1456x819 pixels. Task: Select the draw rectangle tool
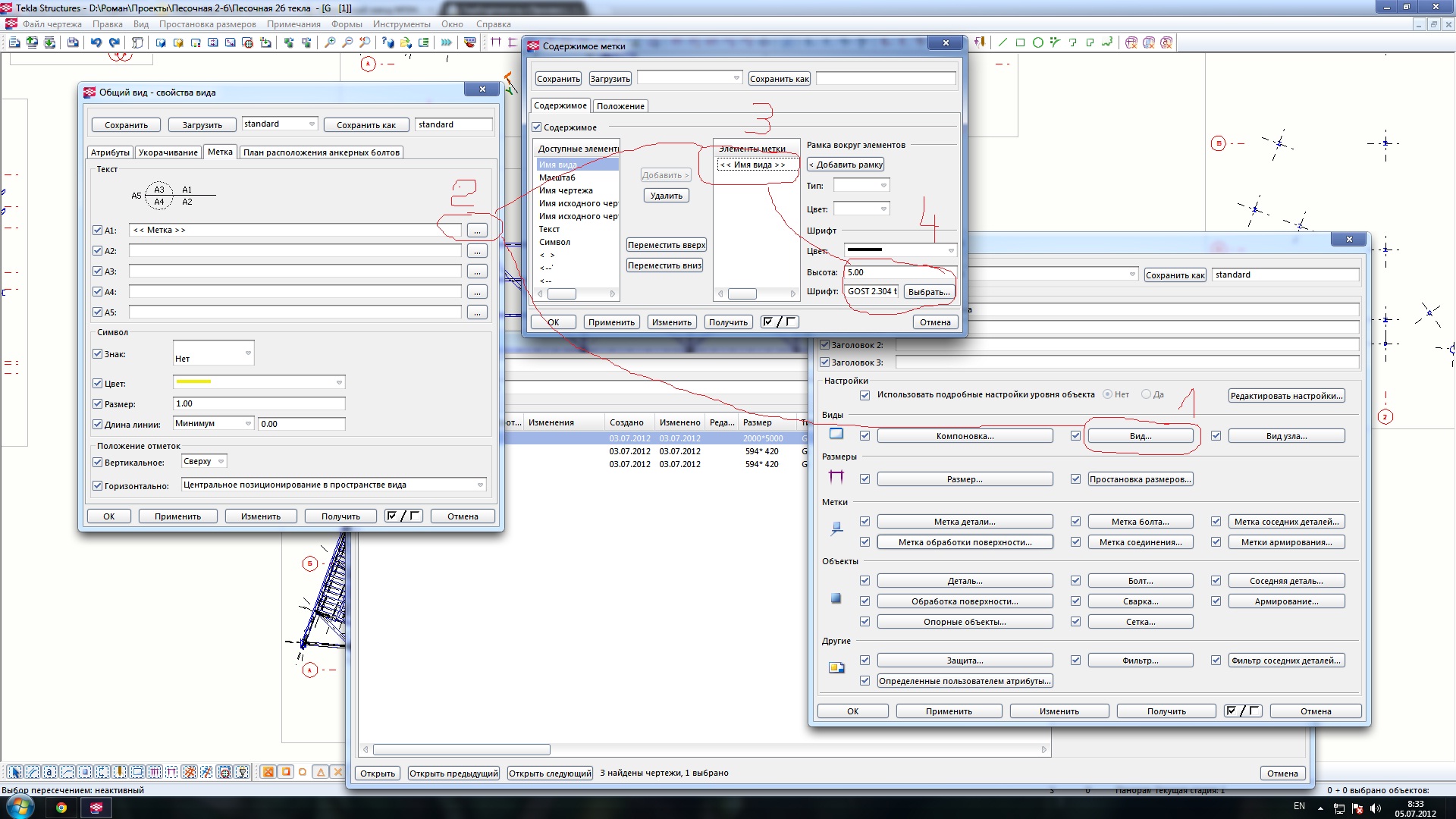click(1020, 43)
